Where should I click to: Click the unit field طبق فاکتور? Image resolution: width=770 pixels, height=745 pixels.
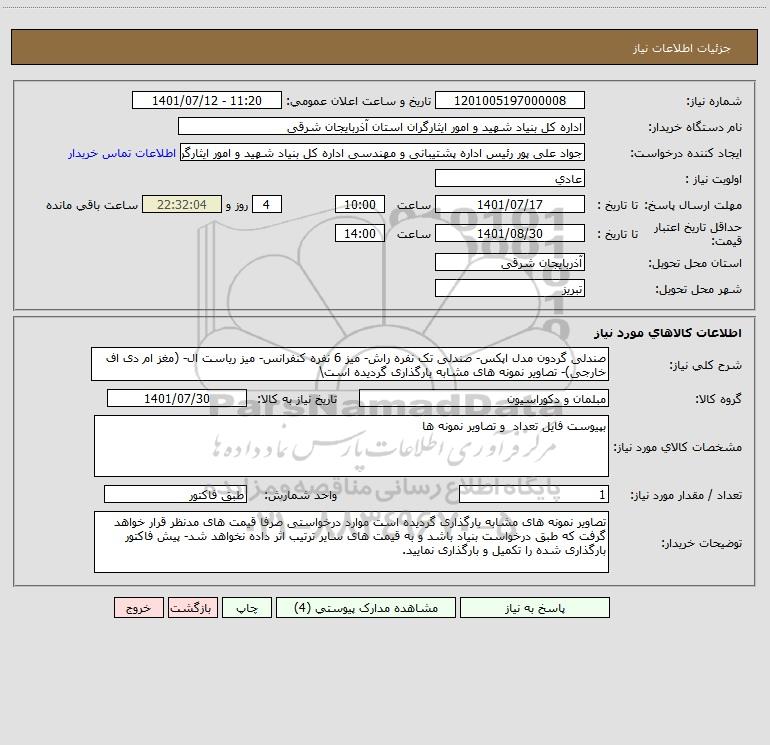point(175,495)
